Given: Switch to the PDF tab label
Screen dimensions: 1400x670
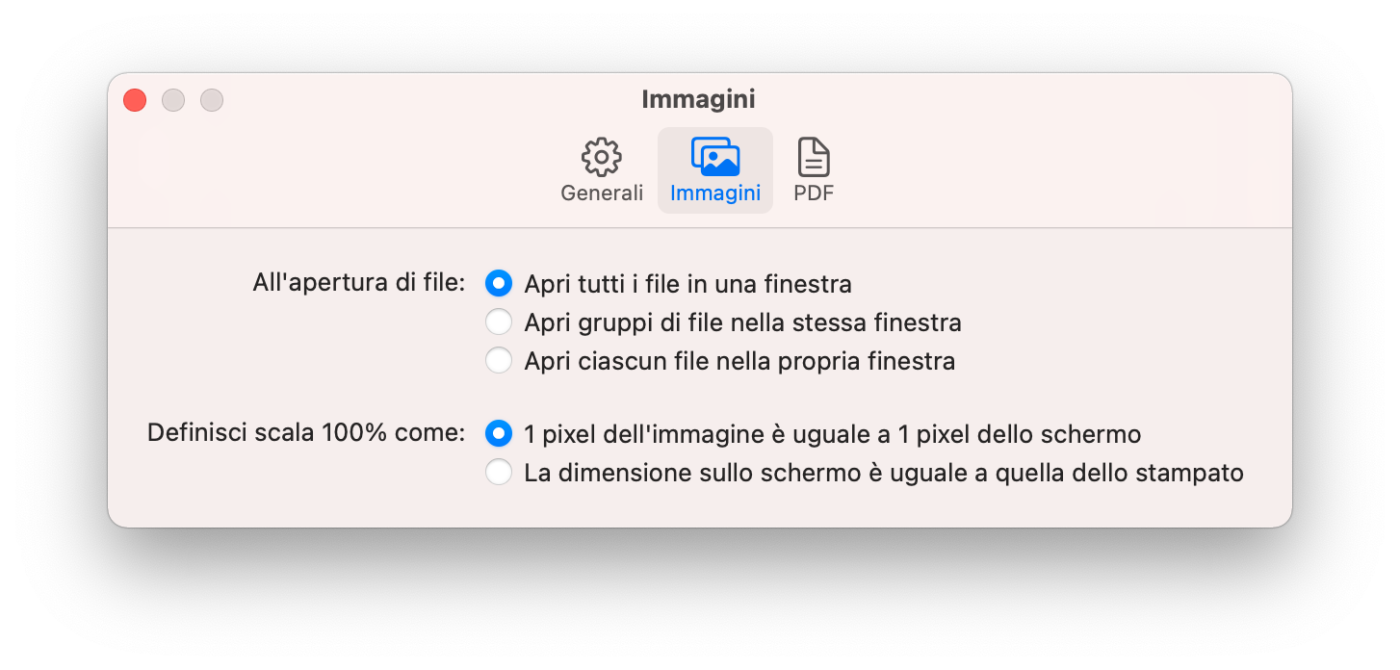Looking at the screenshot, I should [813, 193].
